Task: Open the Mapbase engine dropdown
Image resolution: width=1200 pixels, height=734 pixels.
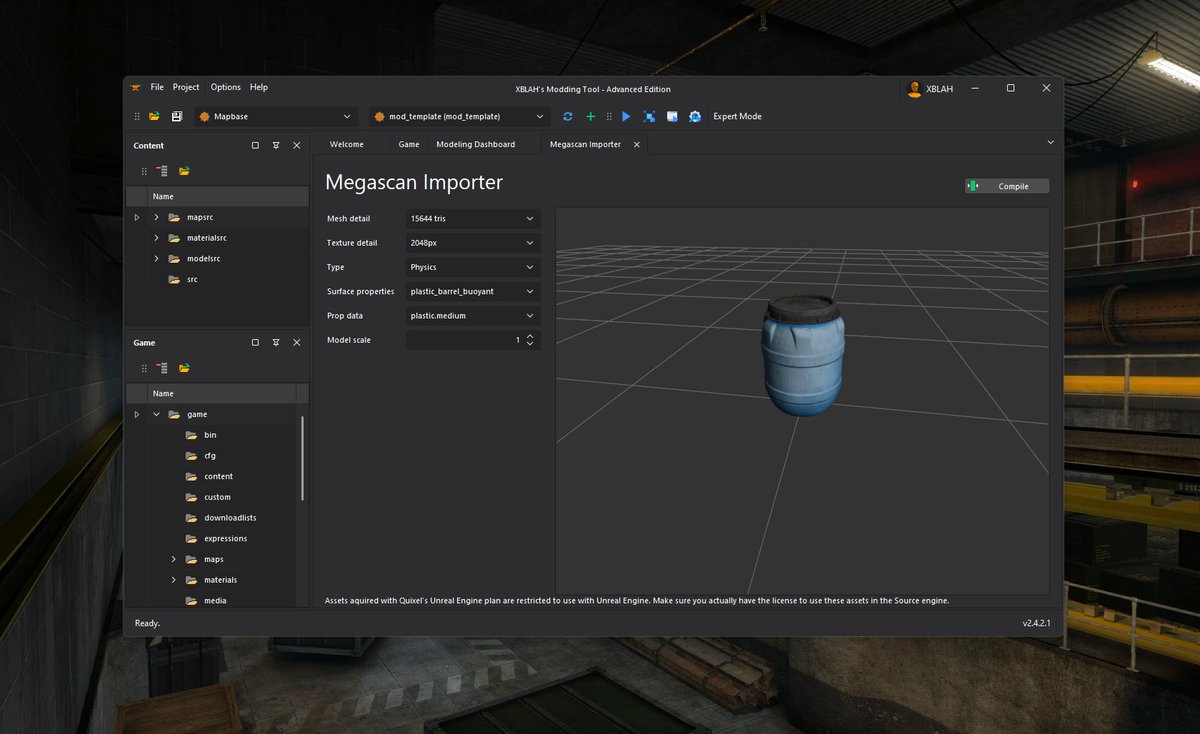Action: (x=275, y=117)
